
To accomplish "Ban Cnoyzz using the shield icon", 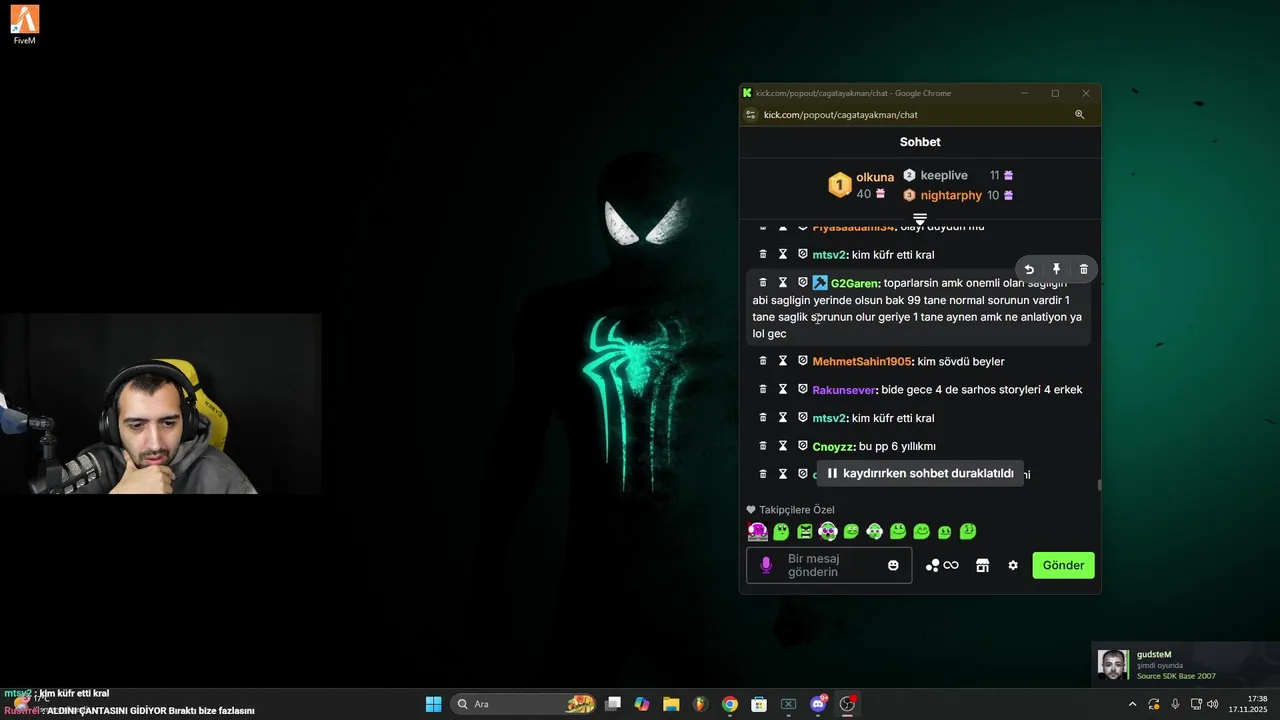I will click(x=802, y=446).
